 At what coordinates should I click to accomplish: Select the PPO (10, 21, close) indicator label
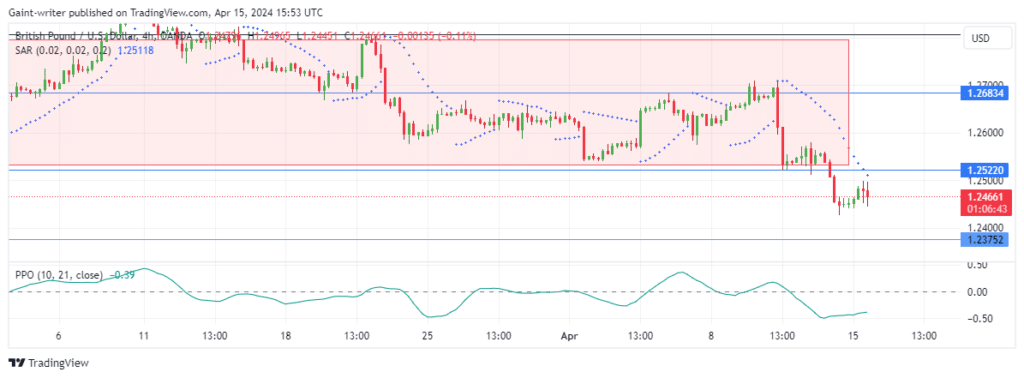click(x=59, y=276)
